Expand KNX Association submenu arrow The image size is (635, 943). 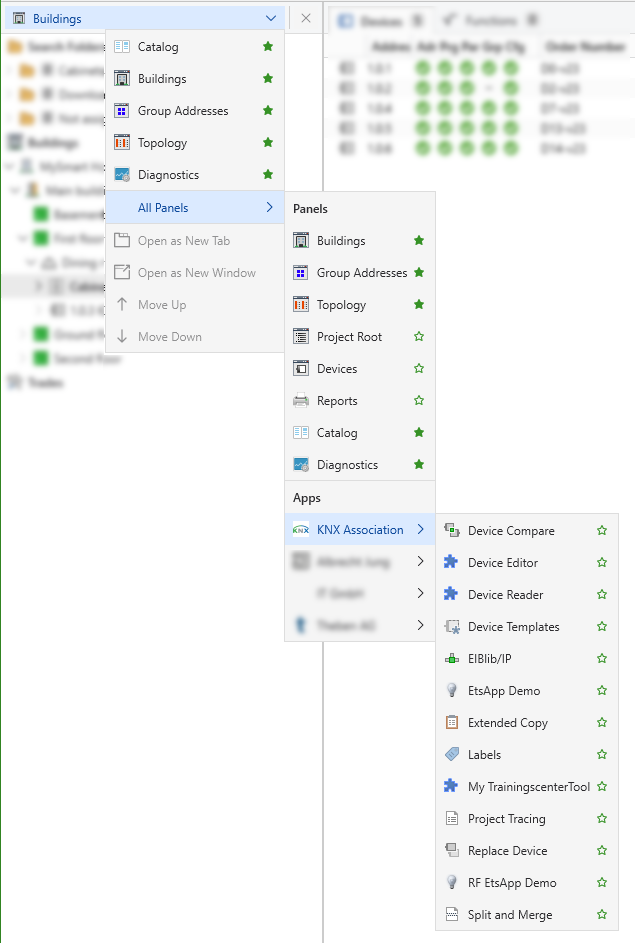coord(420,529)
